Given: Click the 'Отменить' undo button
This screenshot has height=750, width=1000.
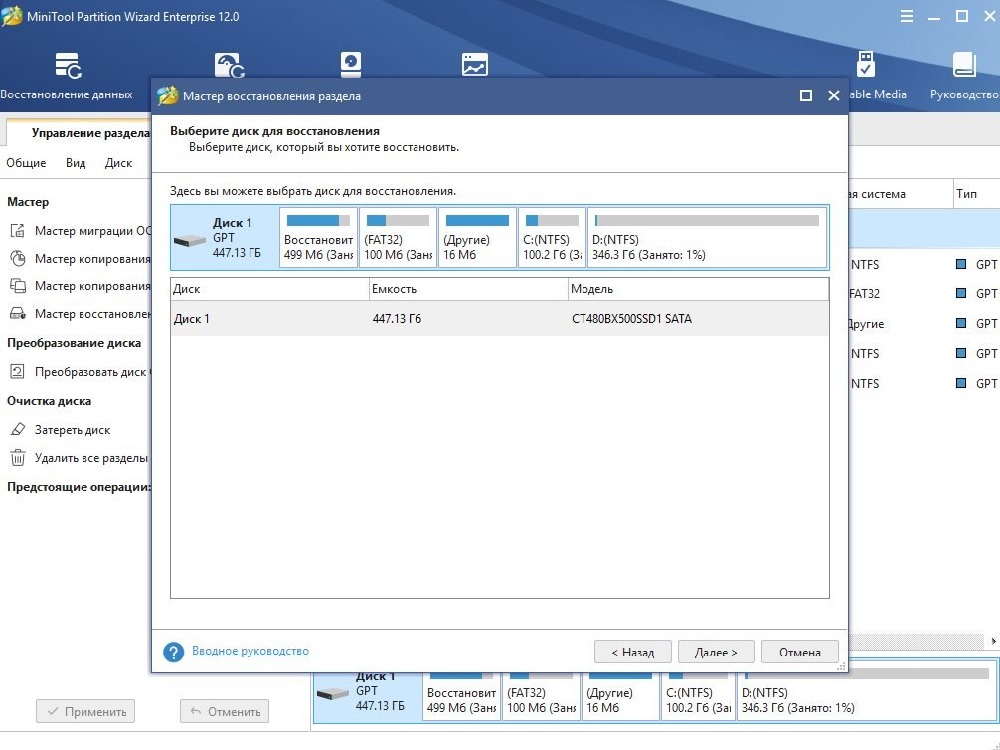Looking at the screenshot, I should click(224, 711).
